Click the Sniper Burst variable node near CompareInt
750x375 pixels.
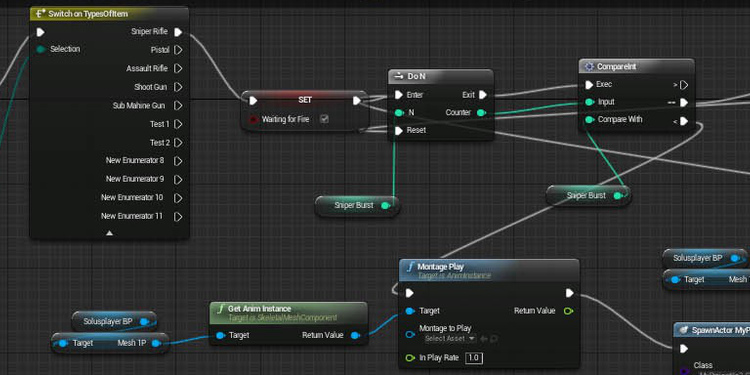coord(588,196)
